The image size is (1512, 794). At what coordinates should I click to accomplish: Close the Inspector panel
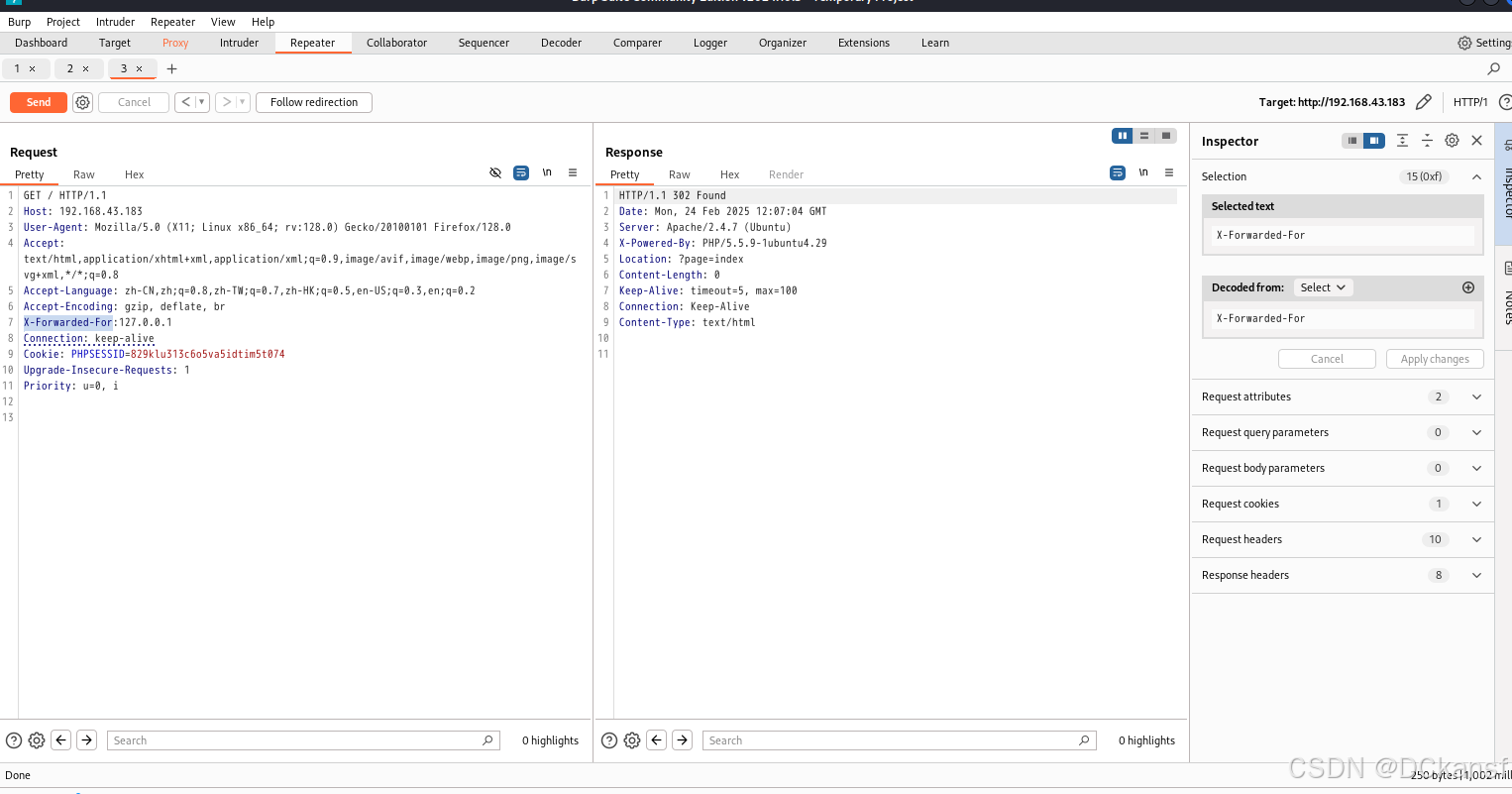pos(1476,141)
